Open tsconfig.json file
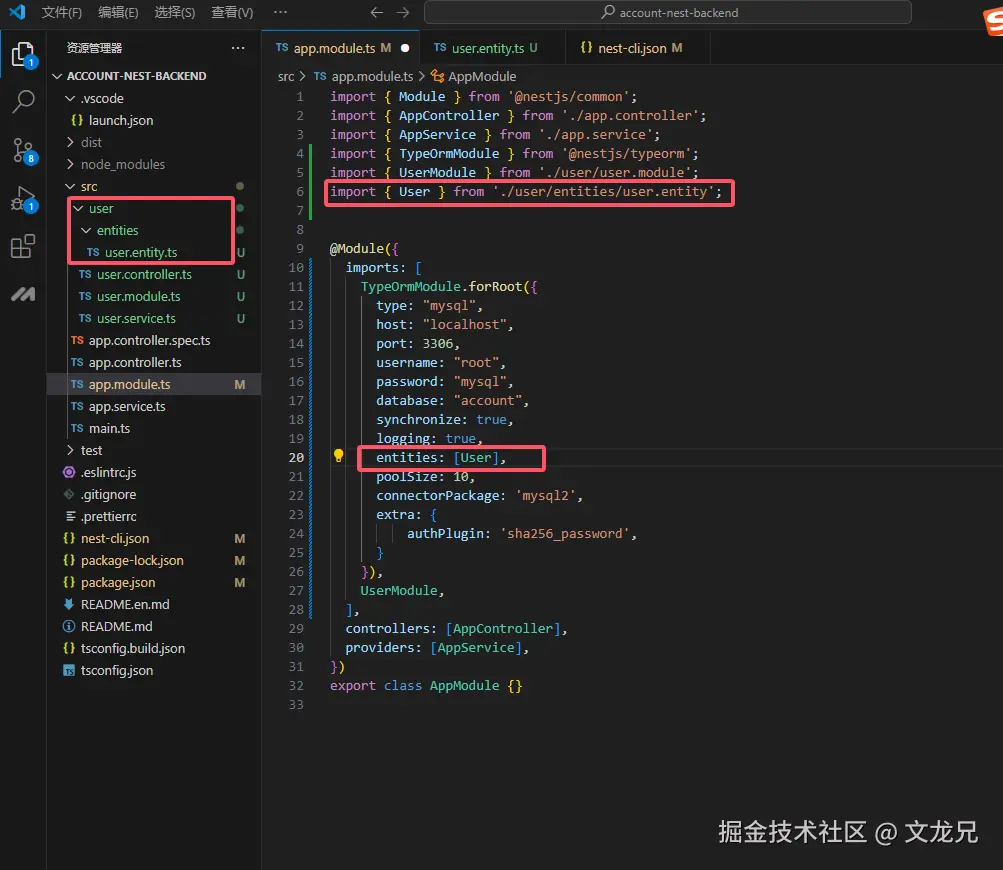Screen dimensions: 1003x870 pyautogui.click(x=154, y=670)
